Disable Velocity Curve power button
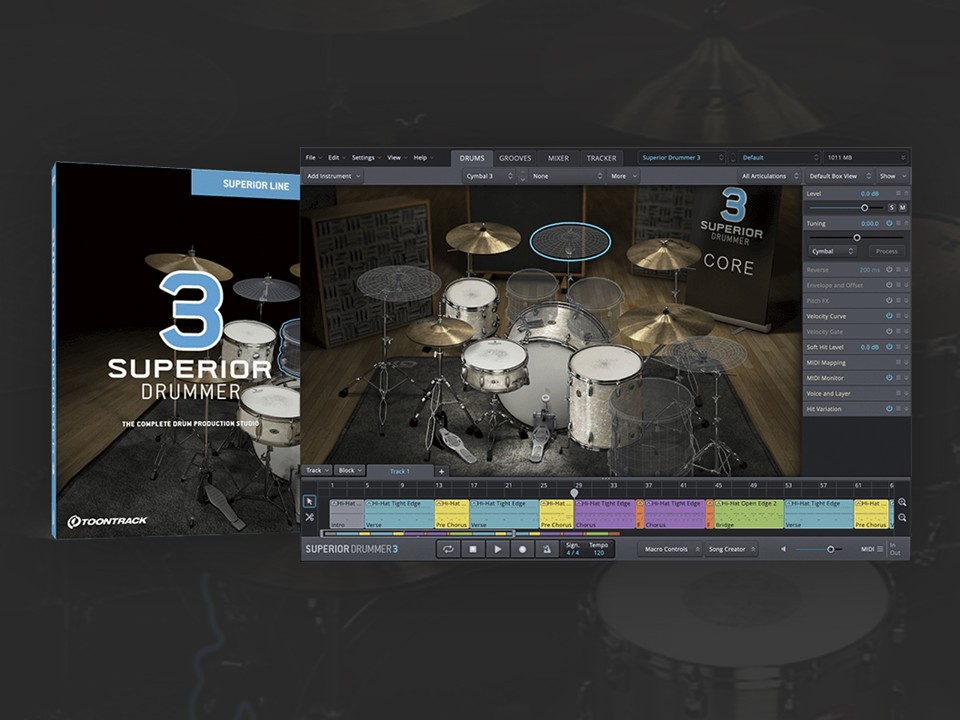Screen dimensions: 960x720 [x=889, y=316]
